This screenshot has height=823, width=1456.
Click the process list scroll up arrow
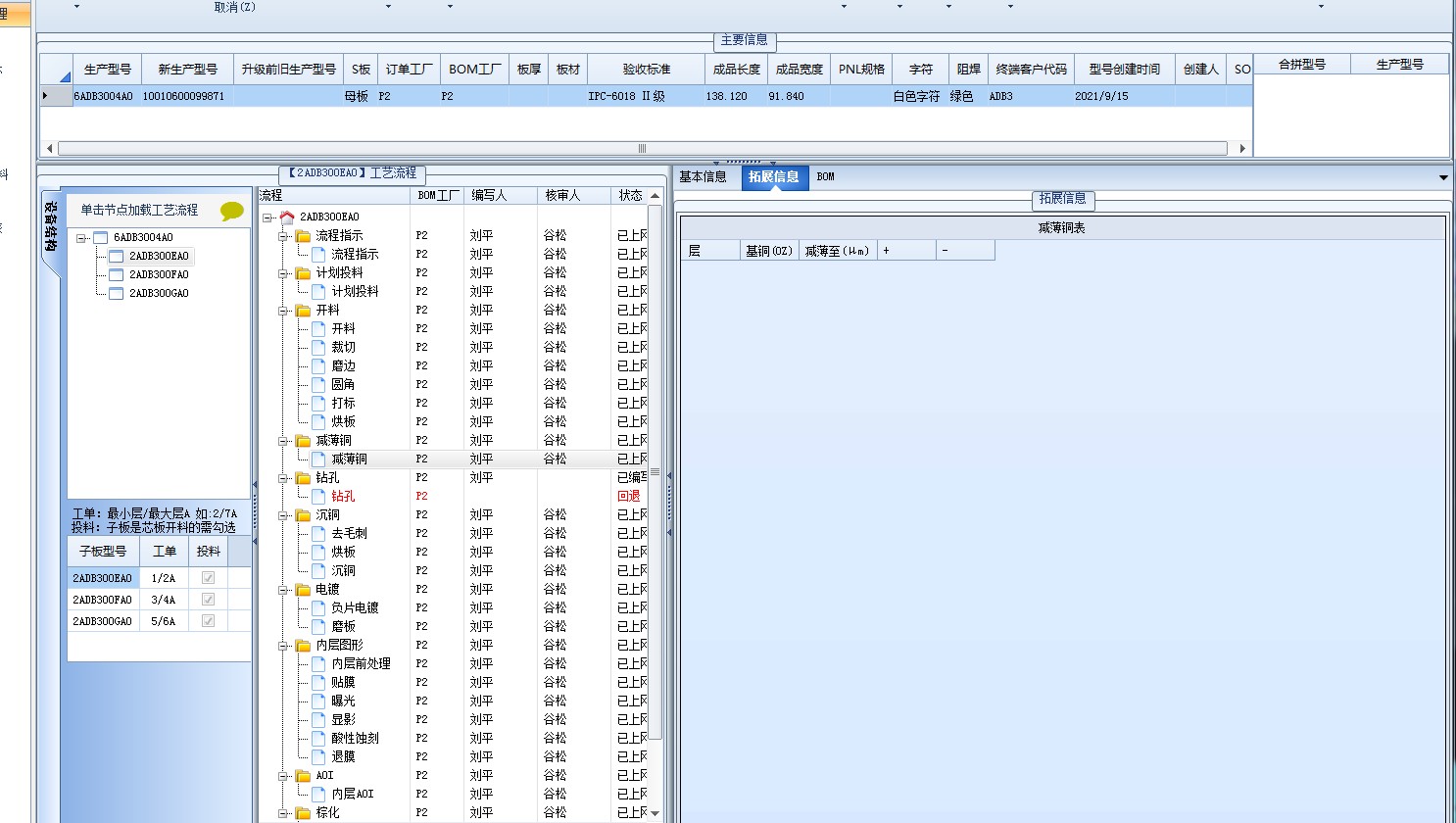655,197
